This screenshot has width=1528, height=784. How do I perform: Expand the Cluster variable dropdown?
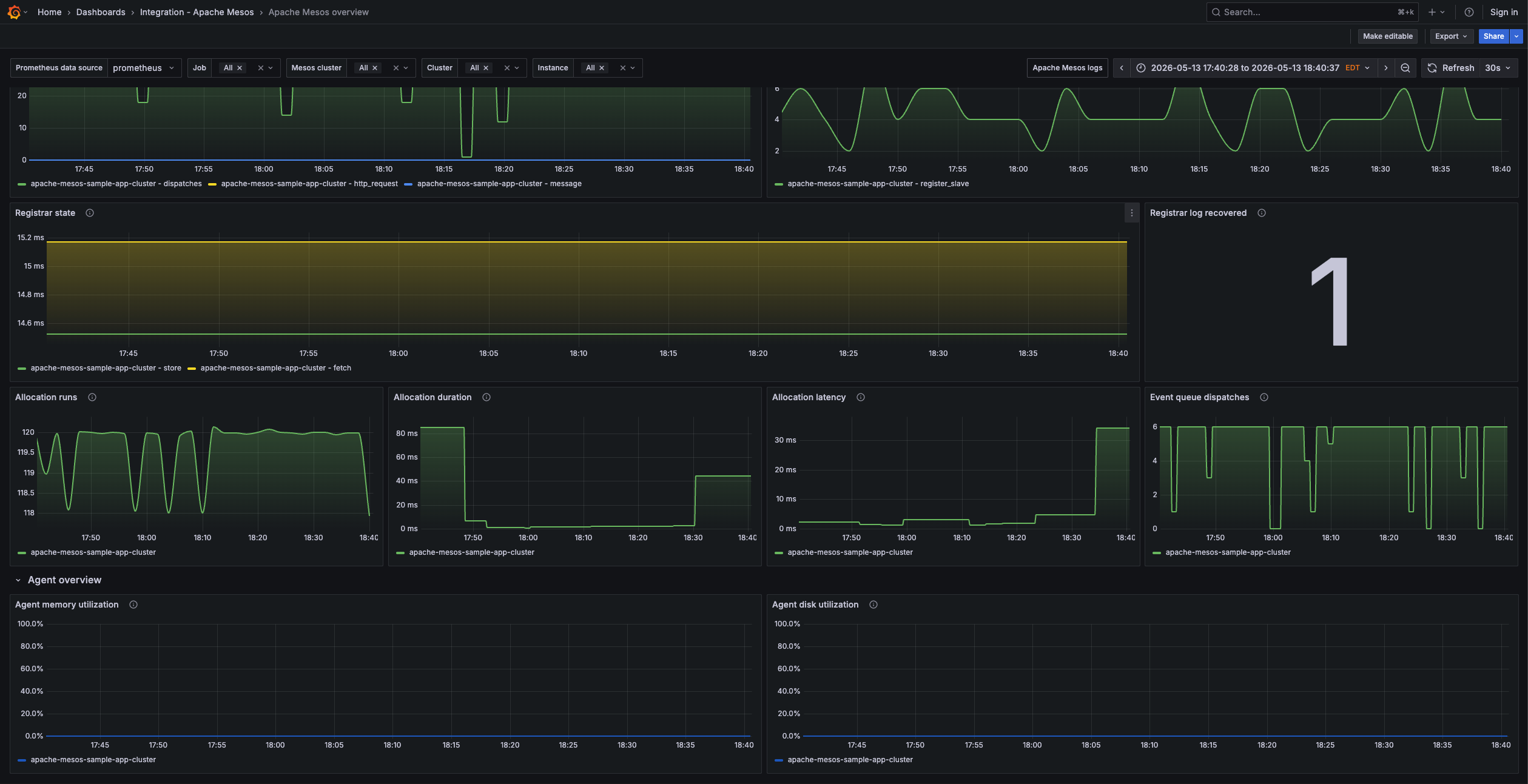[517, 68]
